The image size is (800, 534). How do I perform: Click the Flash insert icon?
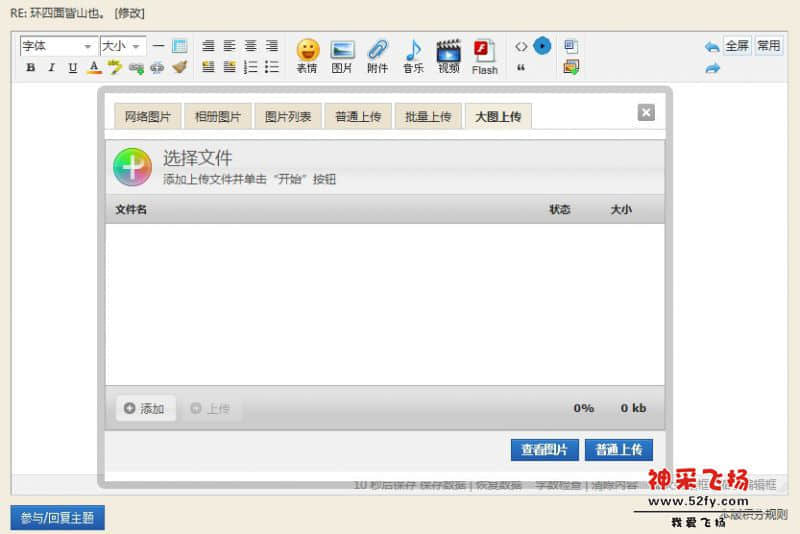[x=485, y=57]
